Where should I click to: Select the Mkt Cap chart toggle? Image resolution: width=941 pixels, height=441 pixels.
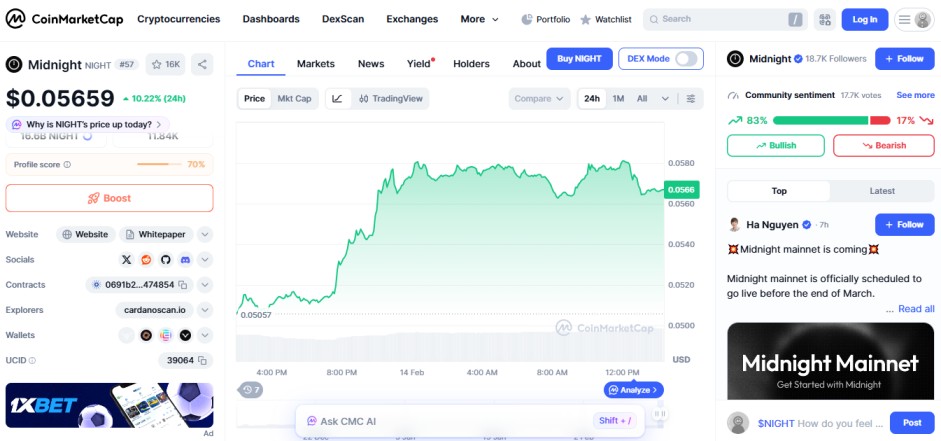pos(294,98)
